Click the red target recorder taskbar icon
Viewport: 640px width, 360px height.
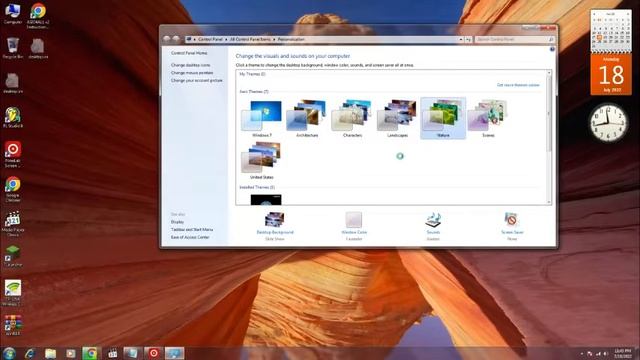153,353
